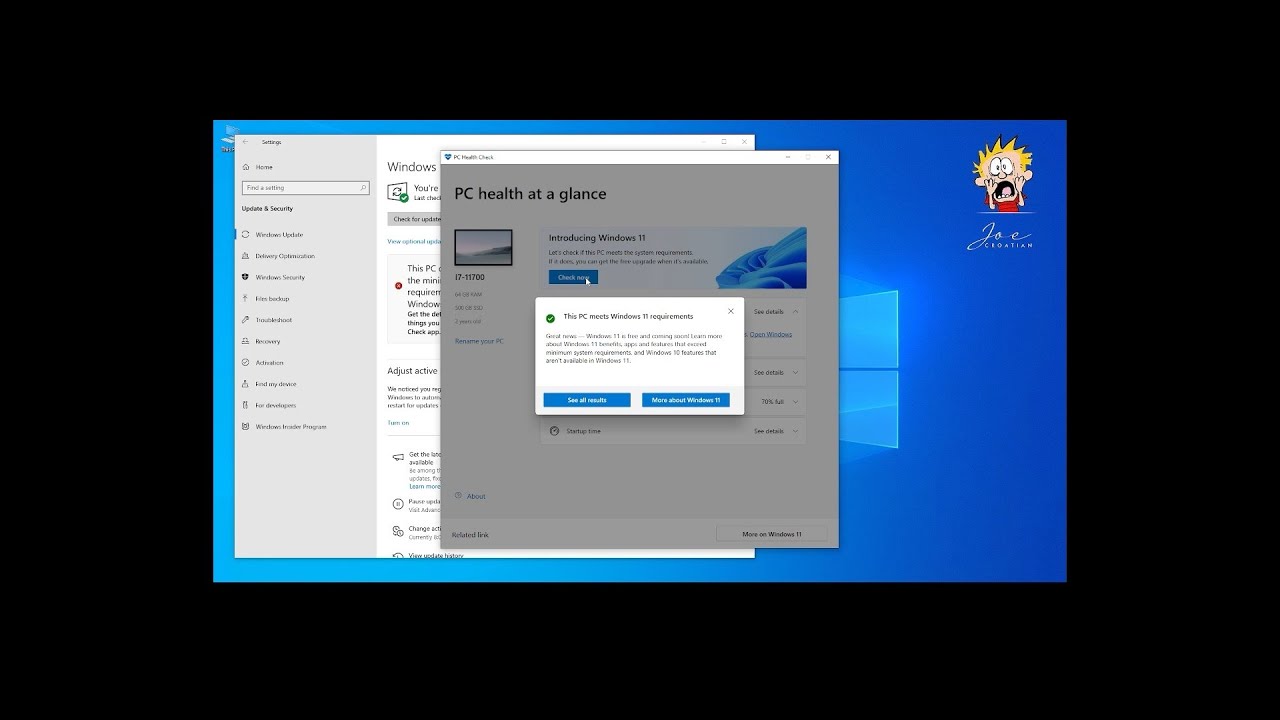Click the Get the latest updates megaphone icon
The height and width of the screenshot is (720, 1280).
398,457
